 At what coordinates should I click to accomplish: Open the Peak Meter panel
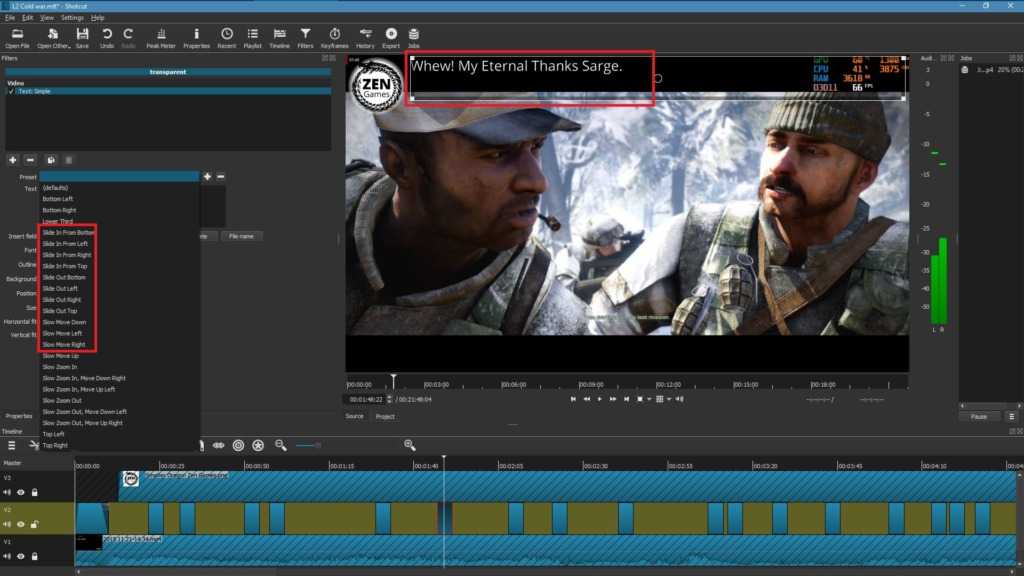(160, 37)
